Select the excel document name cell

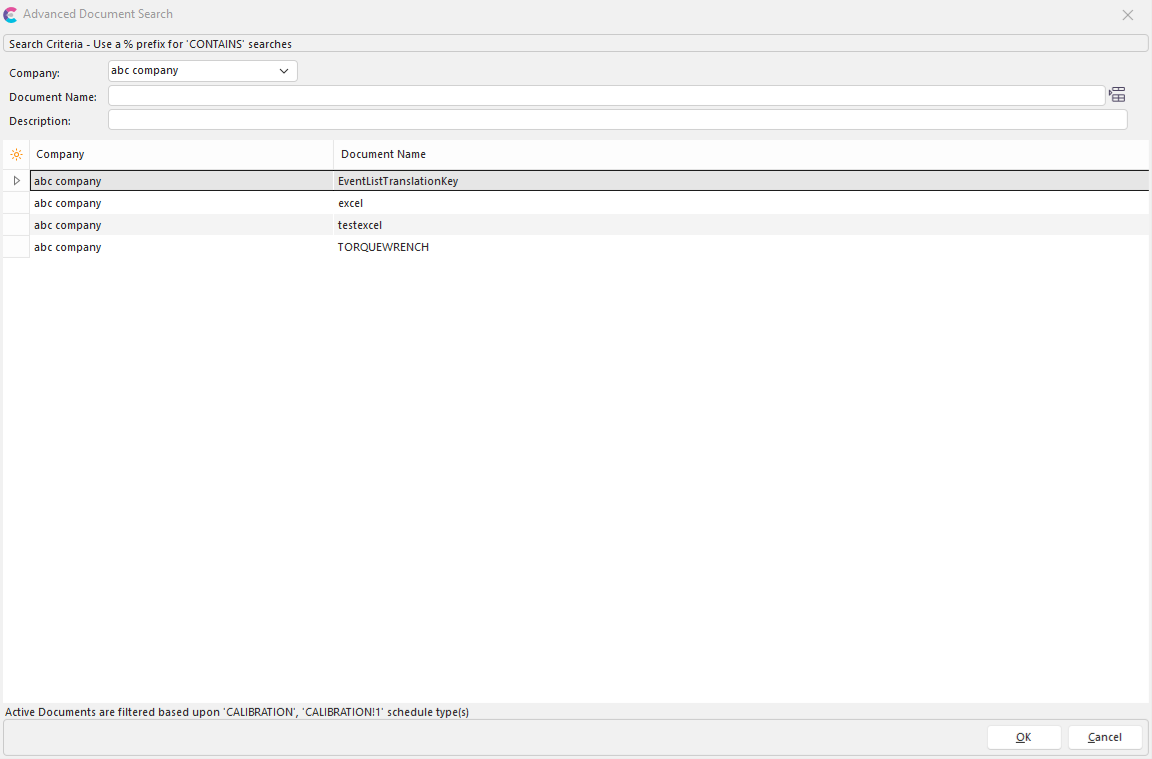point(351,203)
